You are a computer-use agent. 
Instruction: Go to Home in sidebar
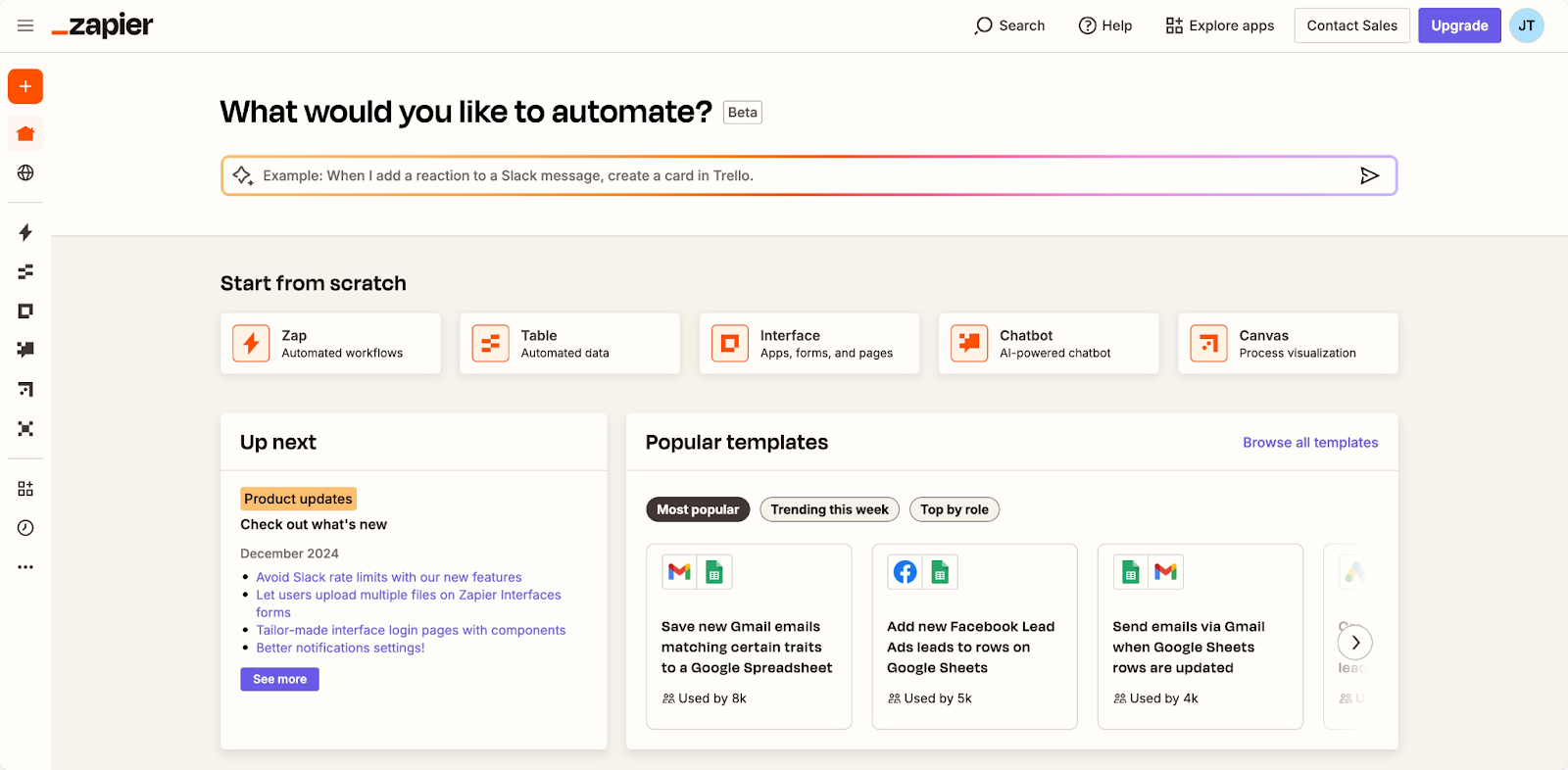point(25,133)
